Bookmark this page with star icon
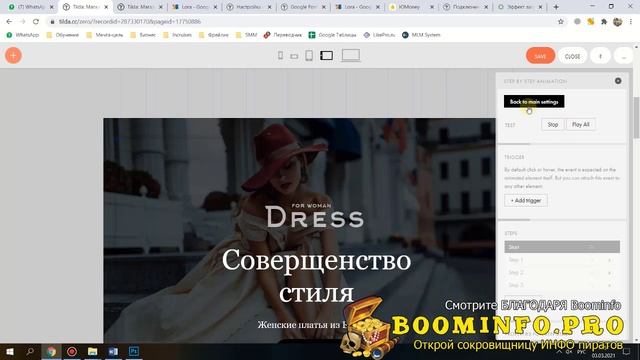The image size is (640, 360). [x=561, y=22]
